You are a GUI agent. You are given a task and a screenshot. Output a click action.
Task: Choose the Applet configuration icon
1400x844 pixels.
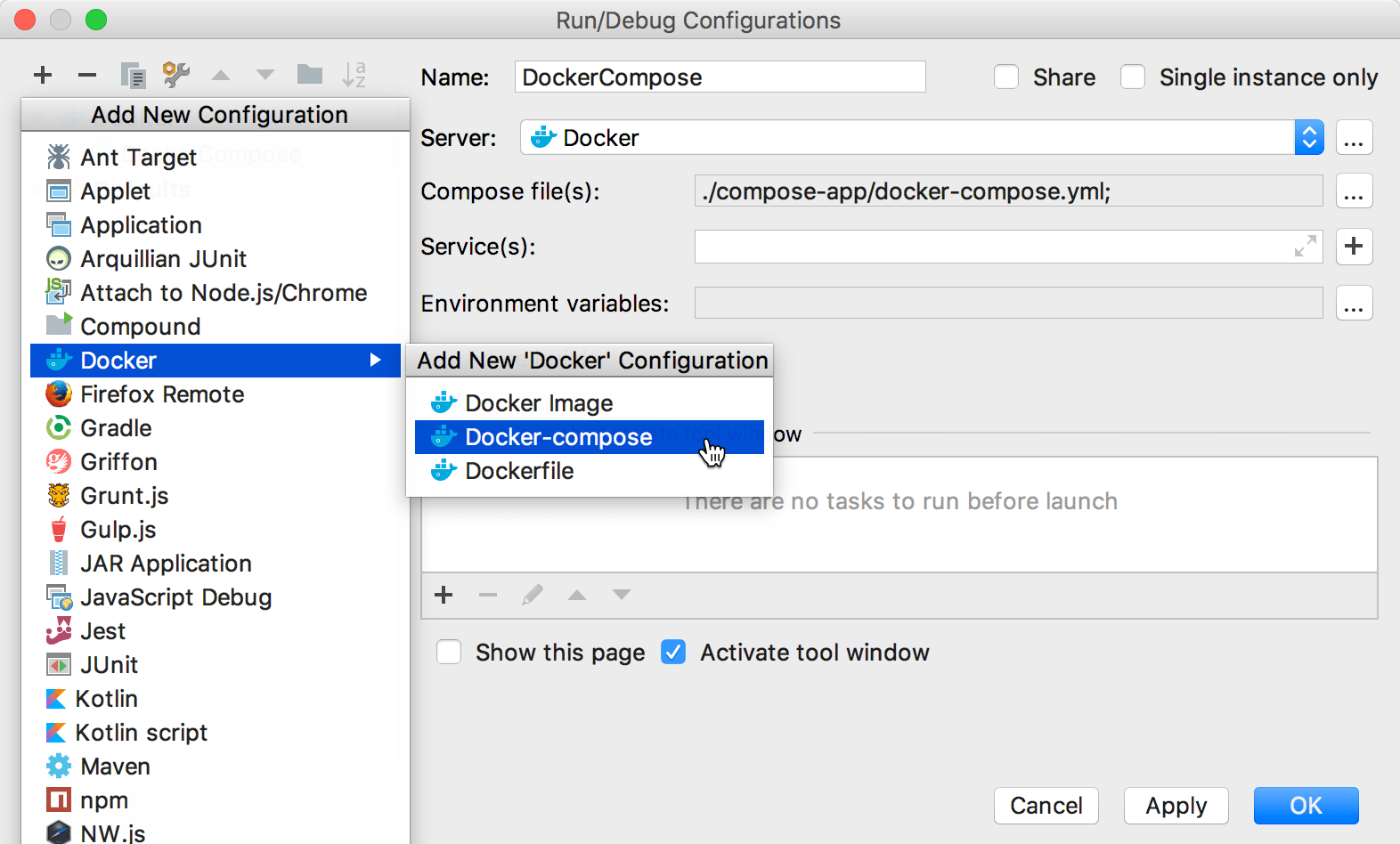(x=58, y=191)
